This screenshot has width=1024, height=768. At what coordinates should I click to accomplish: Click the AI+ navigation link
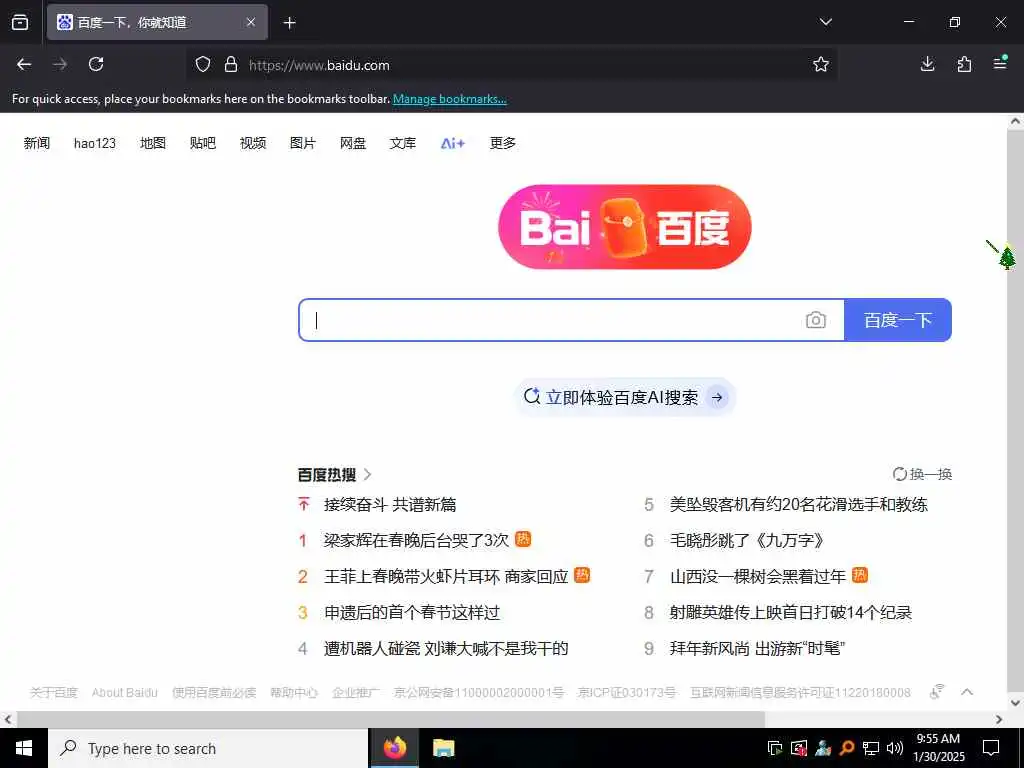pos(453,143)
